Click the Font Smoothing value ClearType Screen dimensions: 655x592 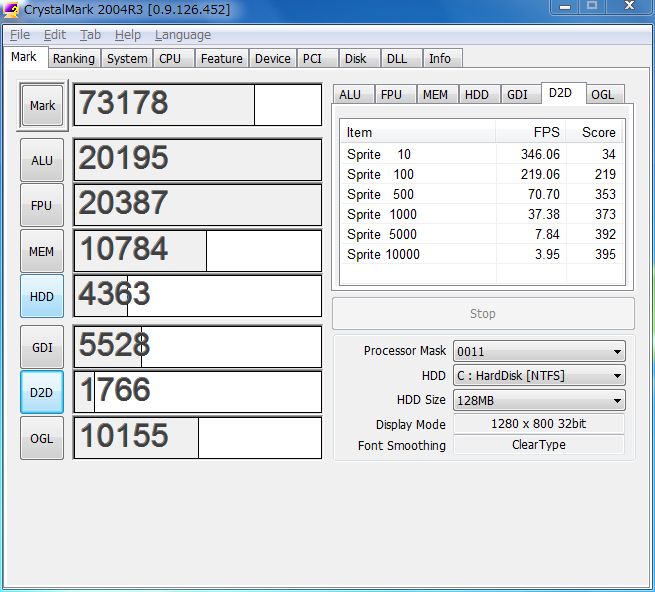(x=538, y=445)
